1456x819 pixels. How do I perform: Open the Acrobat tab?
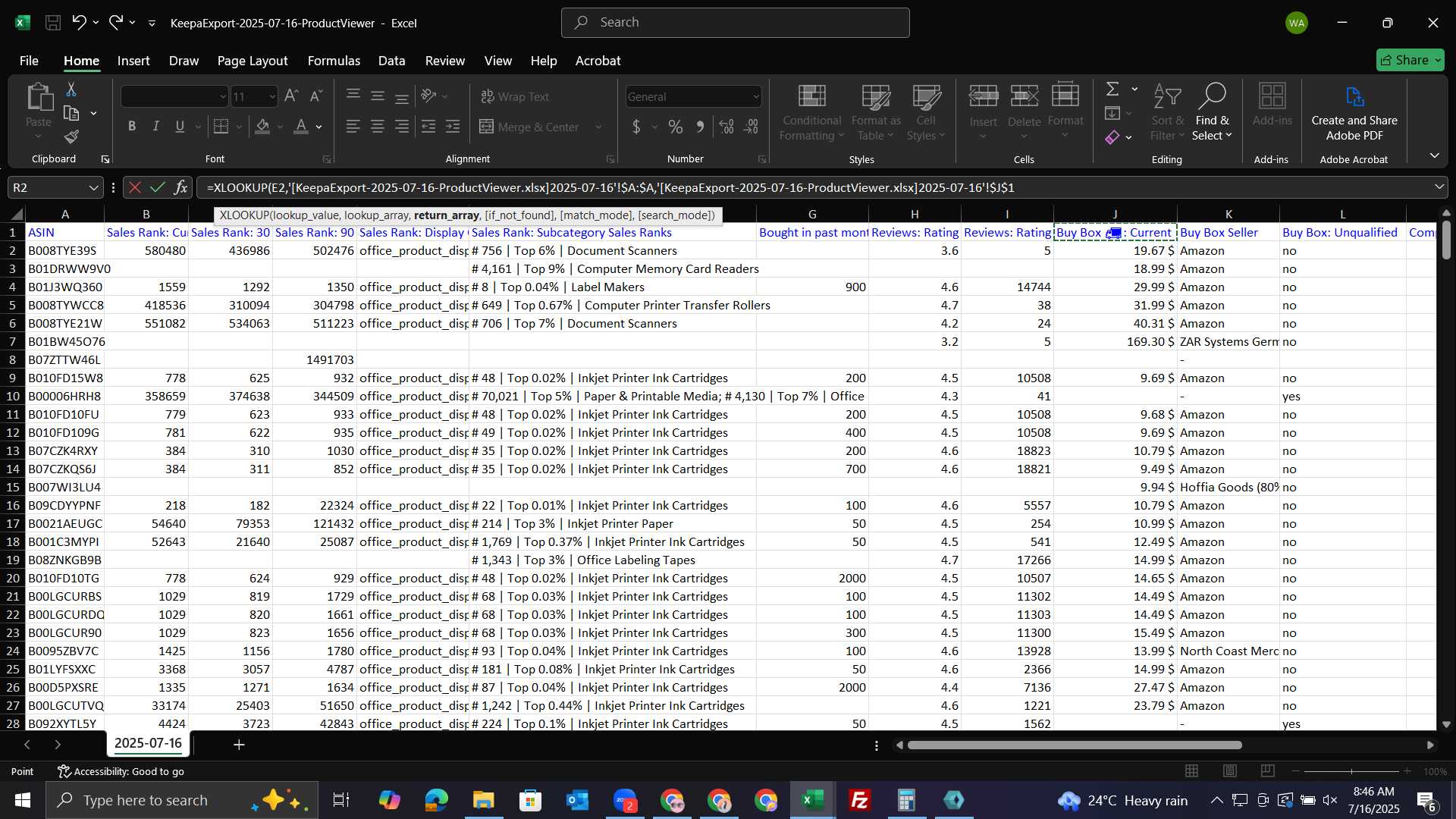point(598,61)
